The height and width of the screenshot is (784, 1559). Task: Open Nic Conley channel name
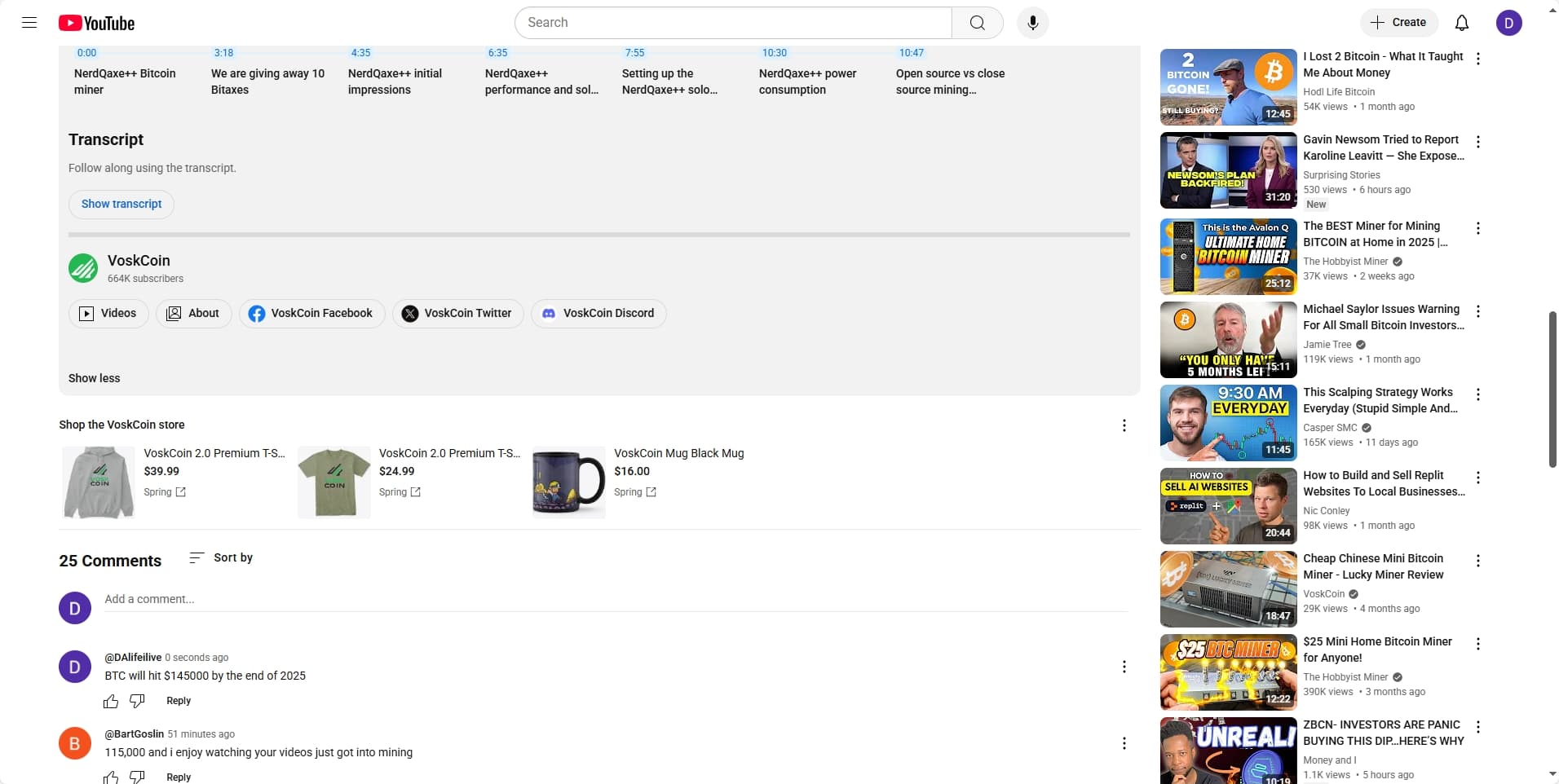click(1327, 511)
